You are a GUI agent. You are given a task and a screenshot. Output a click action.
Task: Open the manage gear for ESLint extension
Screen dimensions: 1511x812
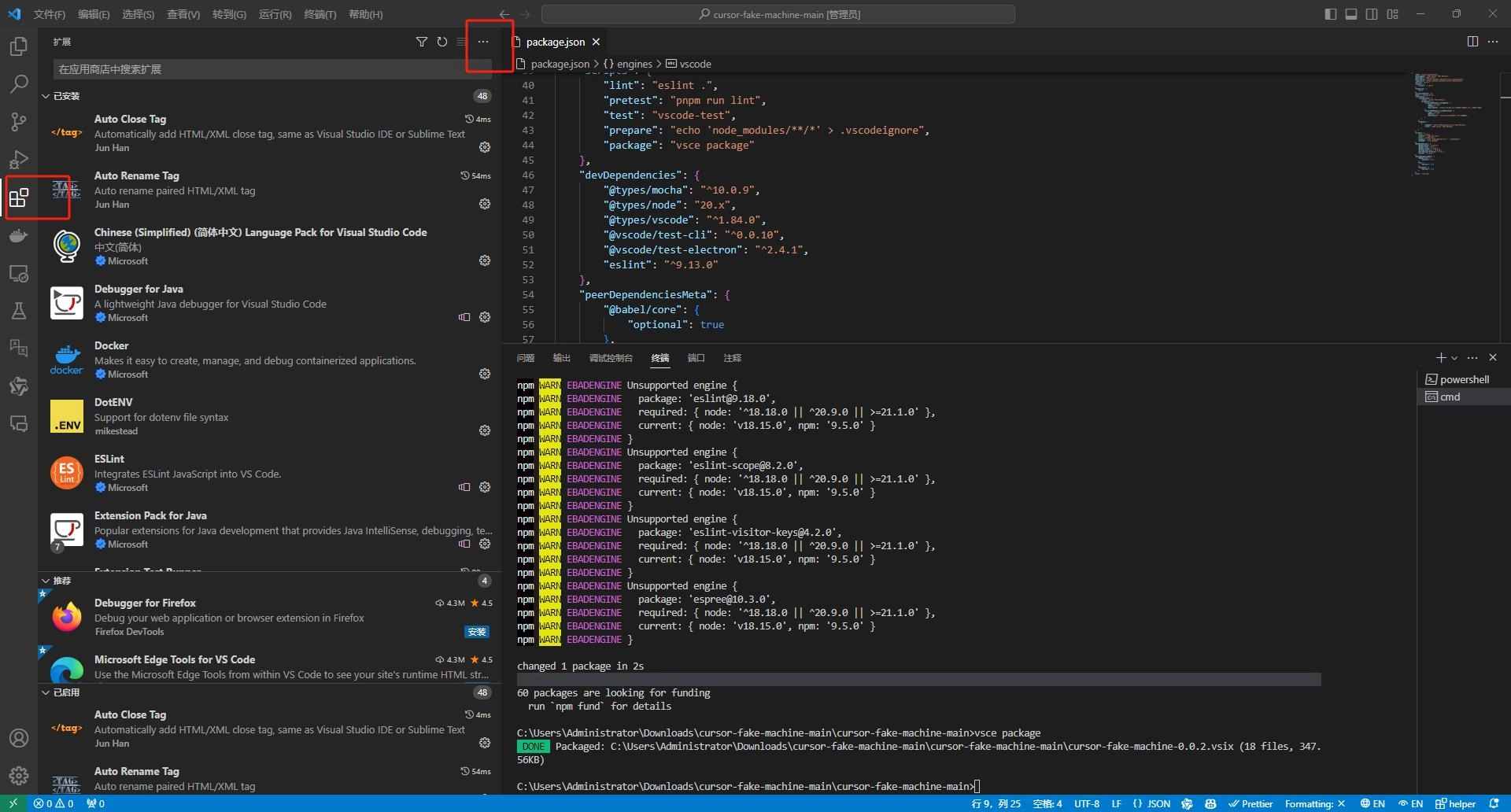(x=485, y=487)
